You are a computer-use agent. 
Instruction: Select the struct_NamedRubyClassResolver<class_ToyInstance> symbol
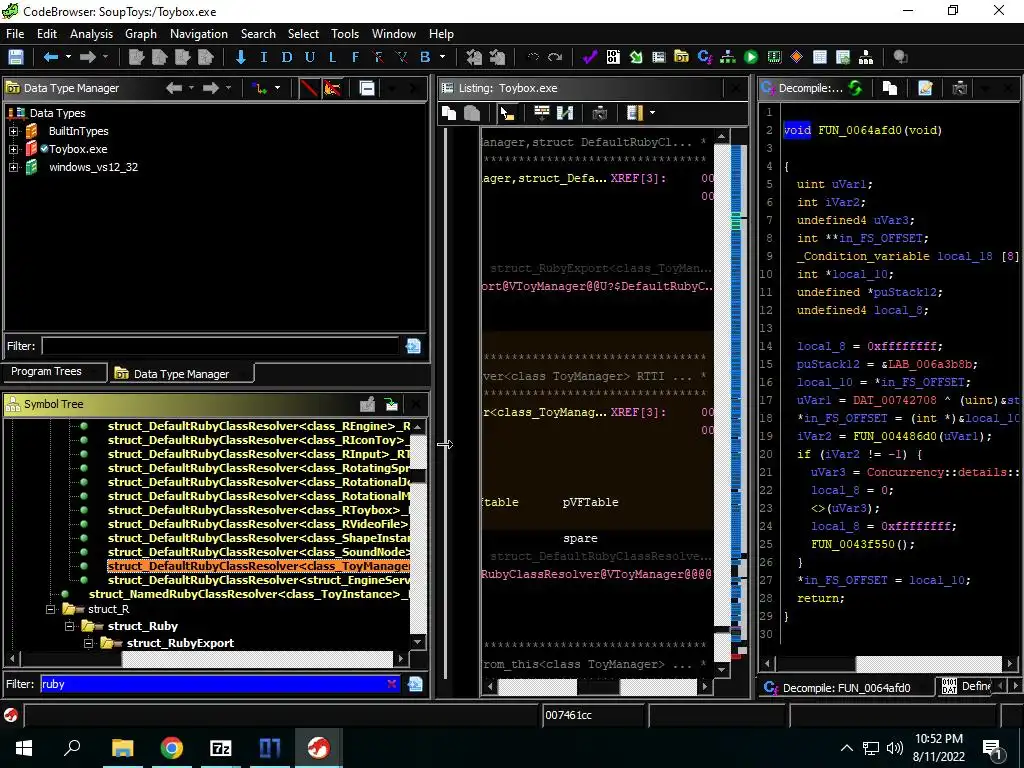tap(249, 594)
